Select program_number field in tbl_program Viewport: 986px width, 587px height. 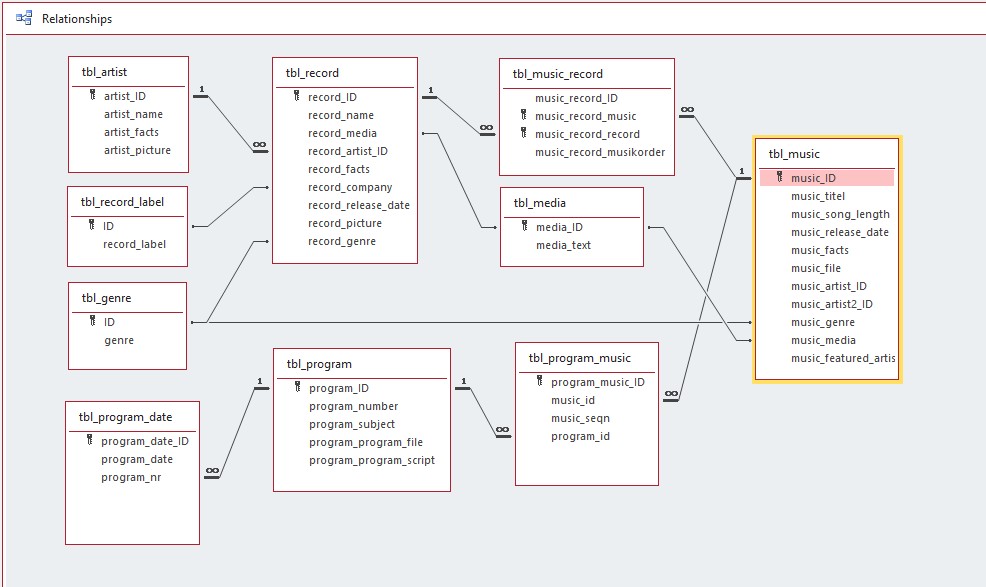click(x=353, y=406)
